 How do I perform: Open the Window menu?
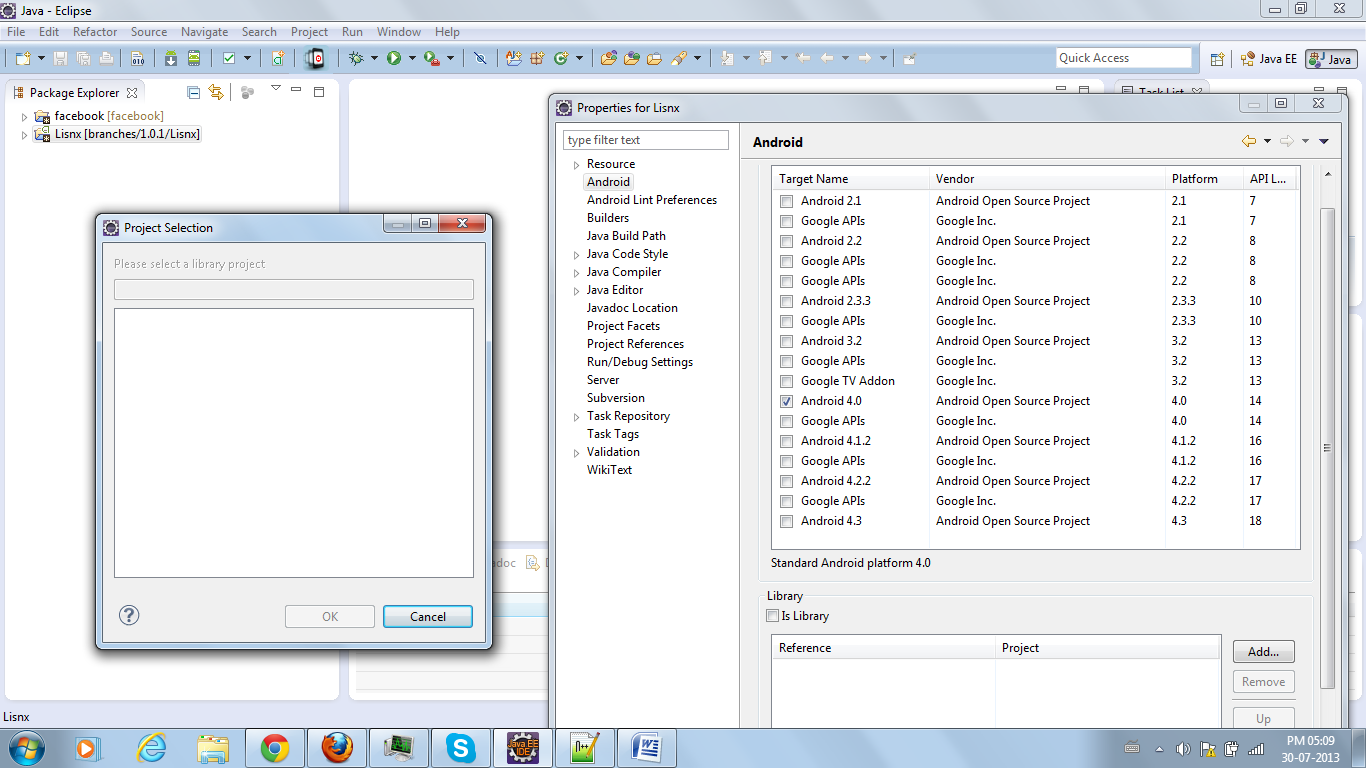point(399,32)
